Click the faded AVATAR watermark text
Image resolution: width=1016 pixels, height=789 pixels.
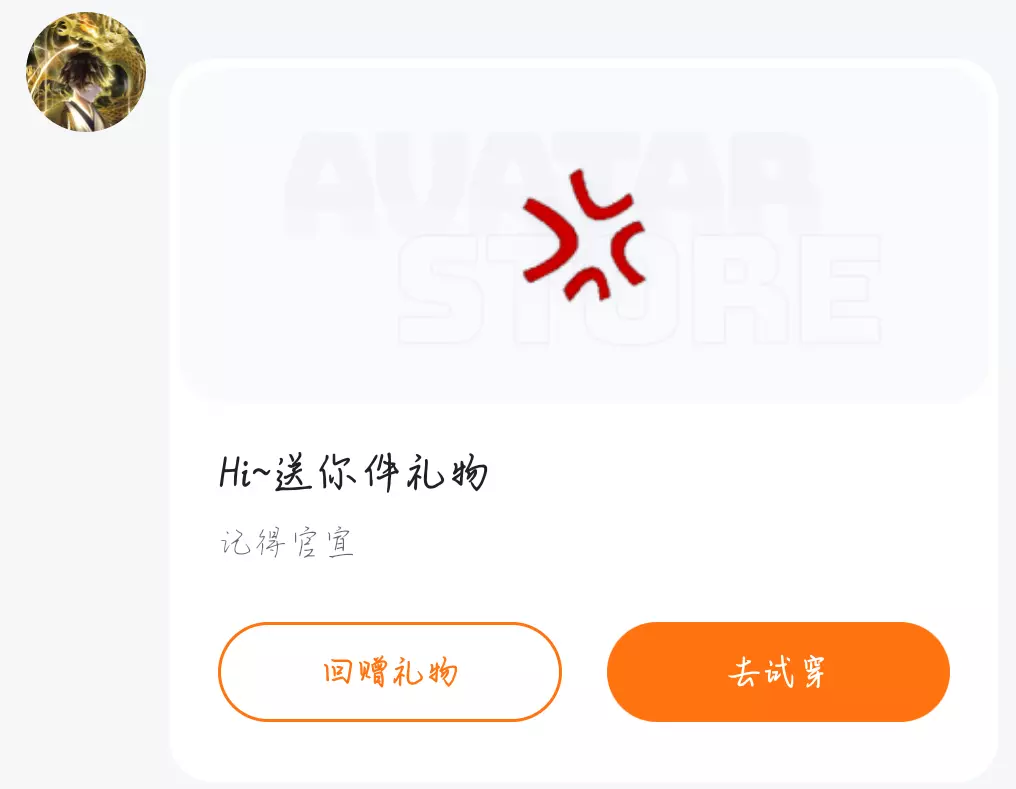(x=551, y=183)
